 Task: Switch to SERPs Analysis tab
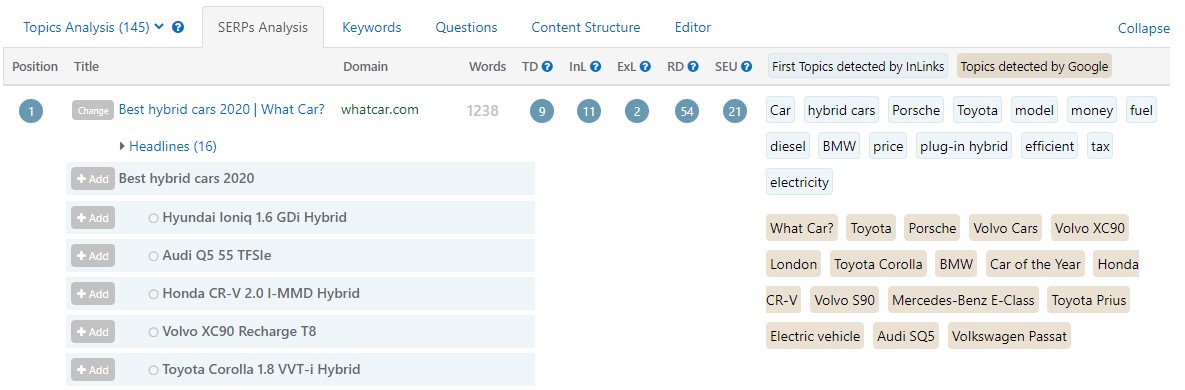(x=263, y=27)
